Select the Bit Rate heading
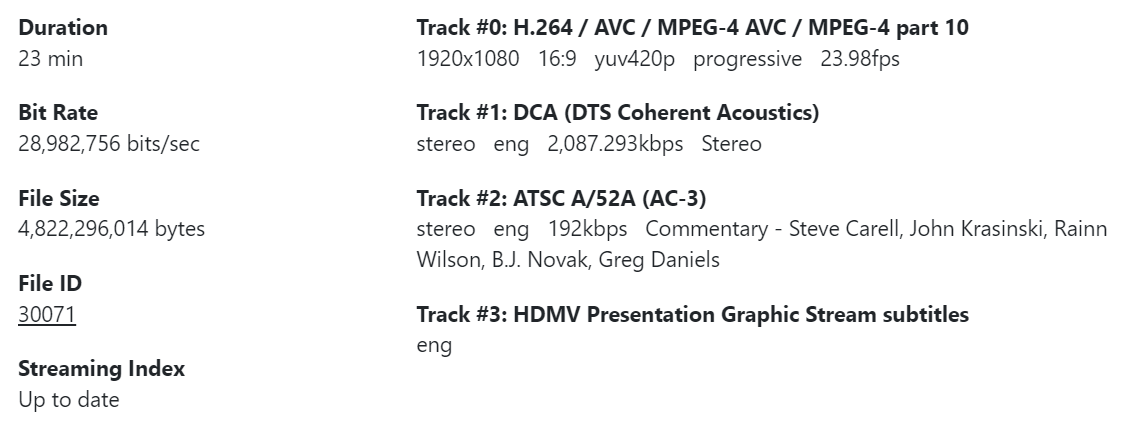 pyautogui.click(x=58, y=113)
